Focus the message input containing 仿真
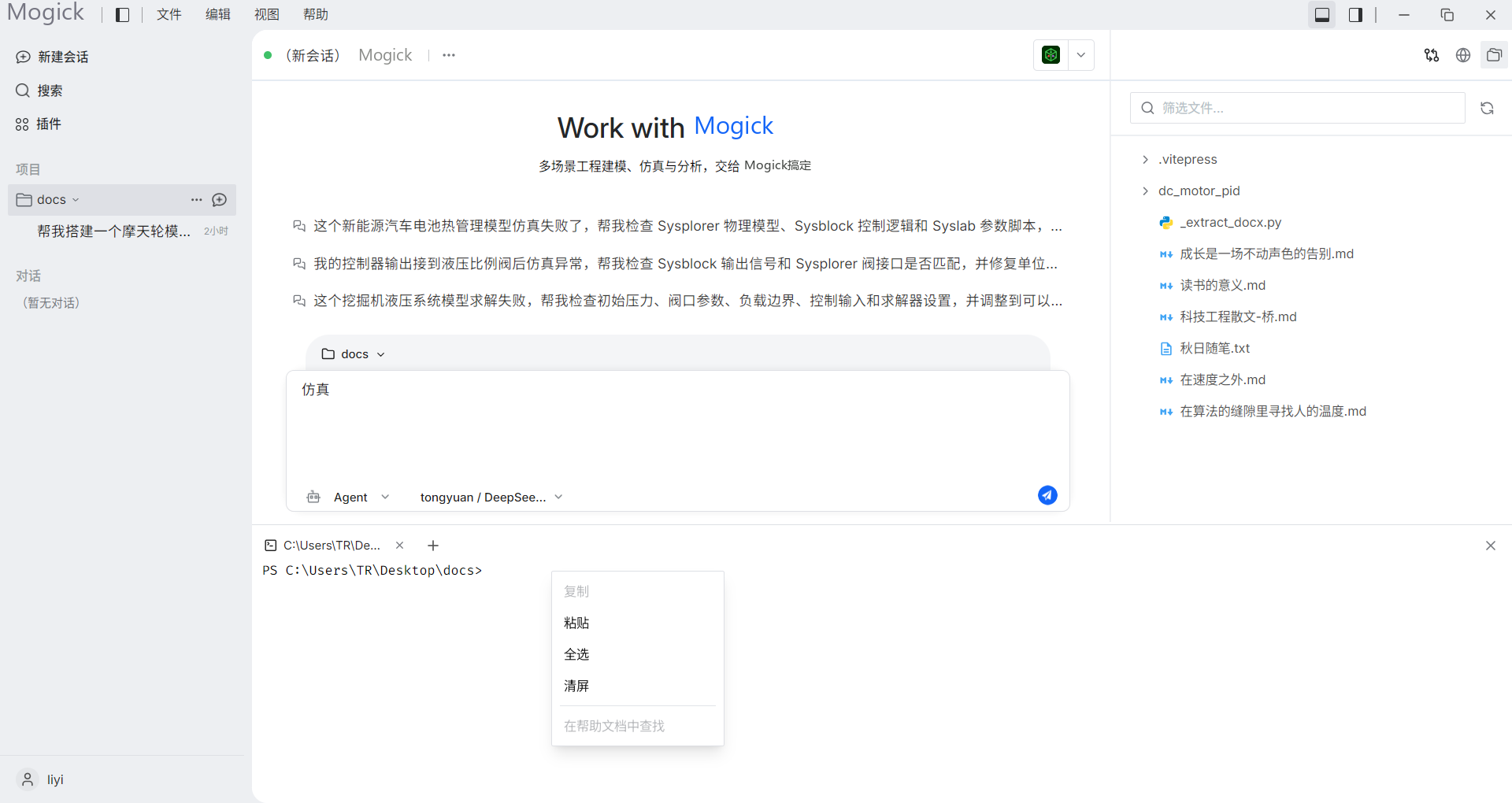 pos(677,425)
